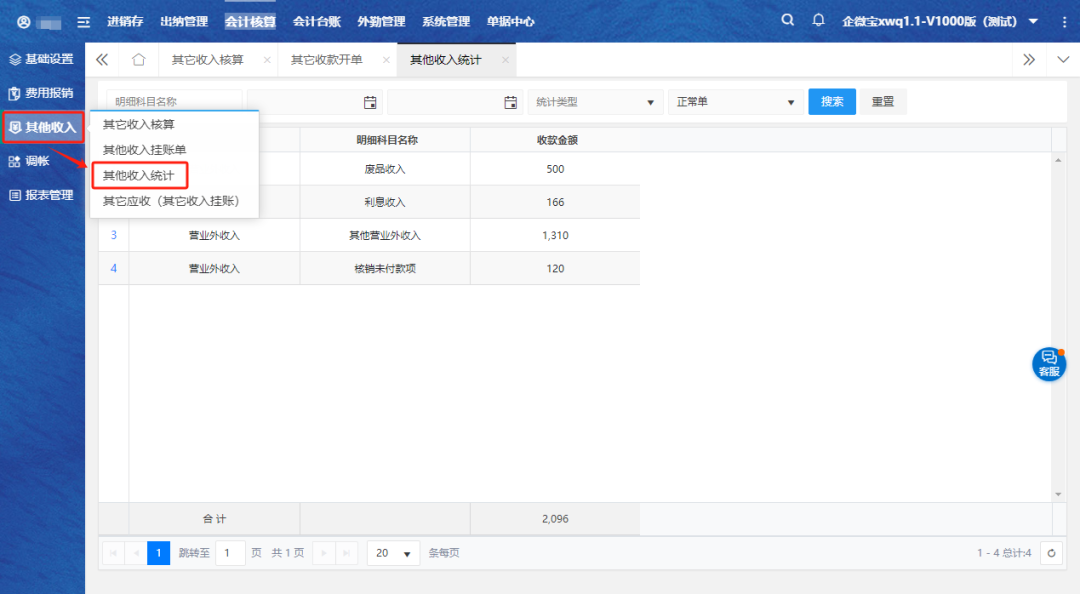Open the search magnifier icon
The height and width of the screenshot is (594, 1080).
pos(787,21)
